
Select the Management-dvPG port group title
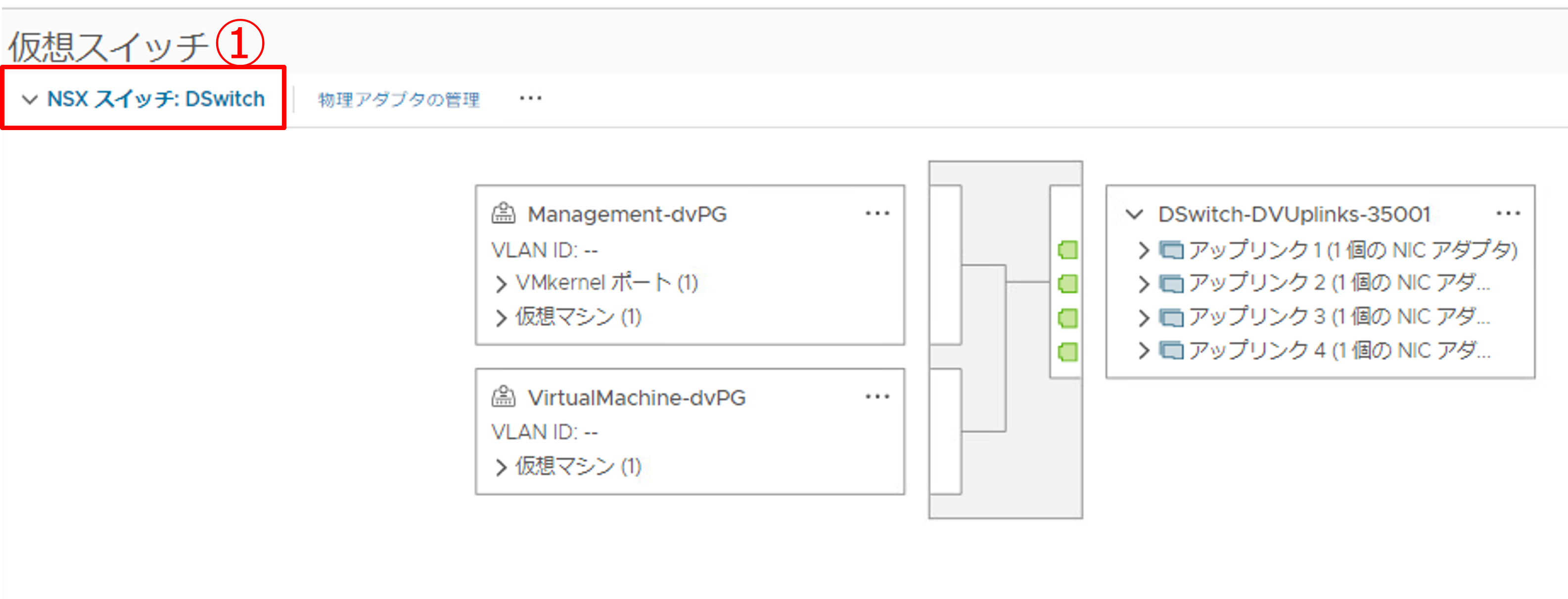627,214
